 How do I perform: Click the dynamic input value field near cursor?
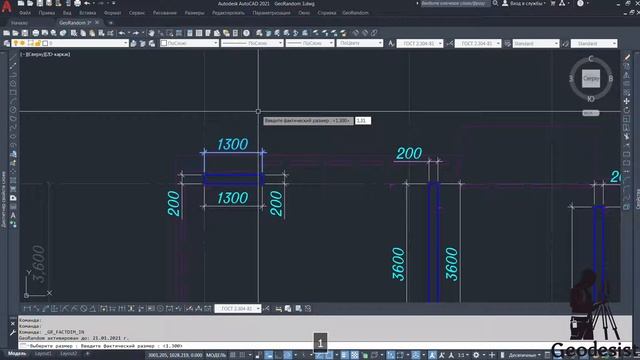pyautogui.click(x=362, y=121)
